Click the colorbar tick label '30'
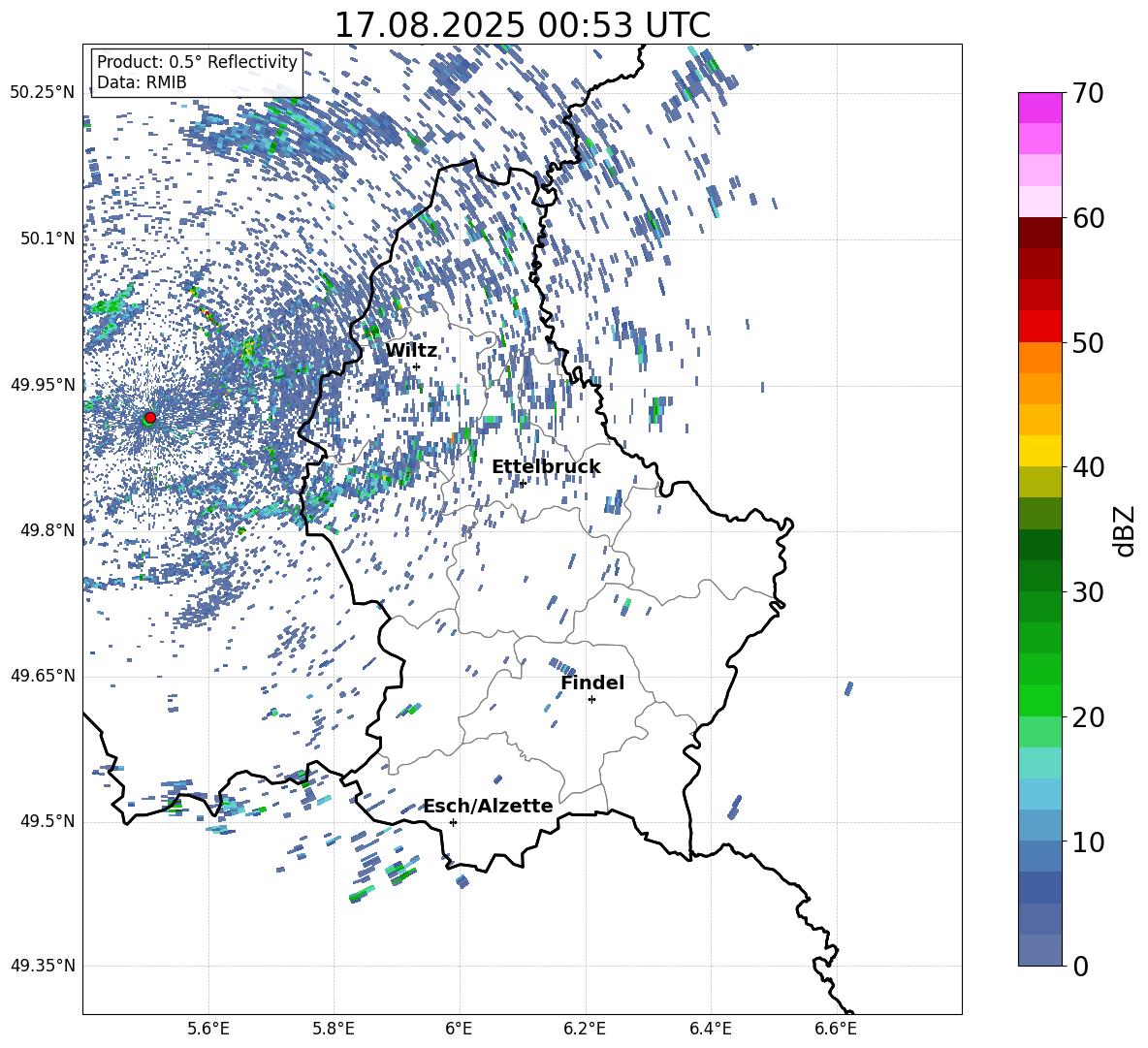 [x=1089, y=592]
